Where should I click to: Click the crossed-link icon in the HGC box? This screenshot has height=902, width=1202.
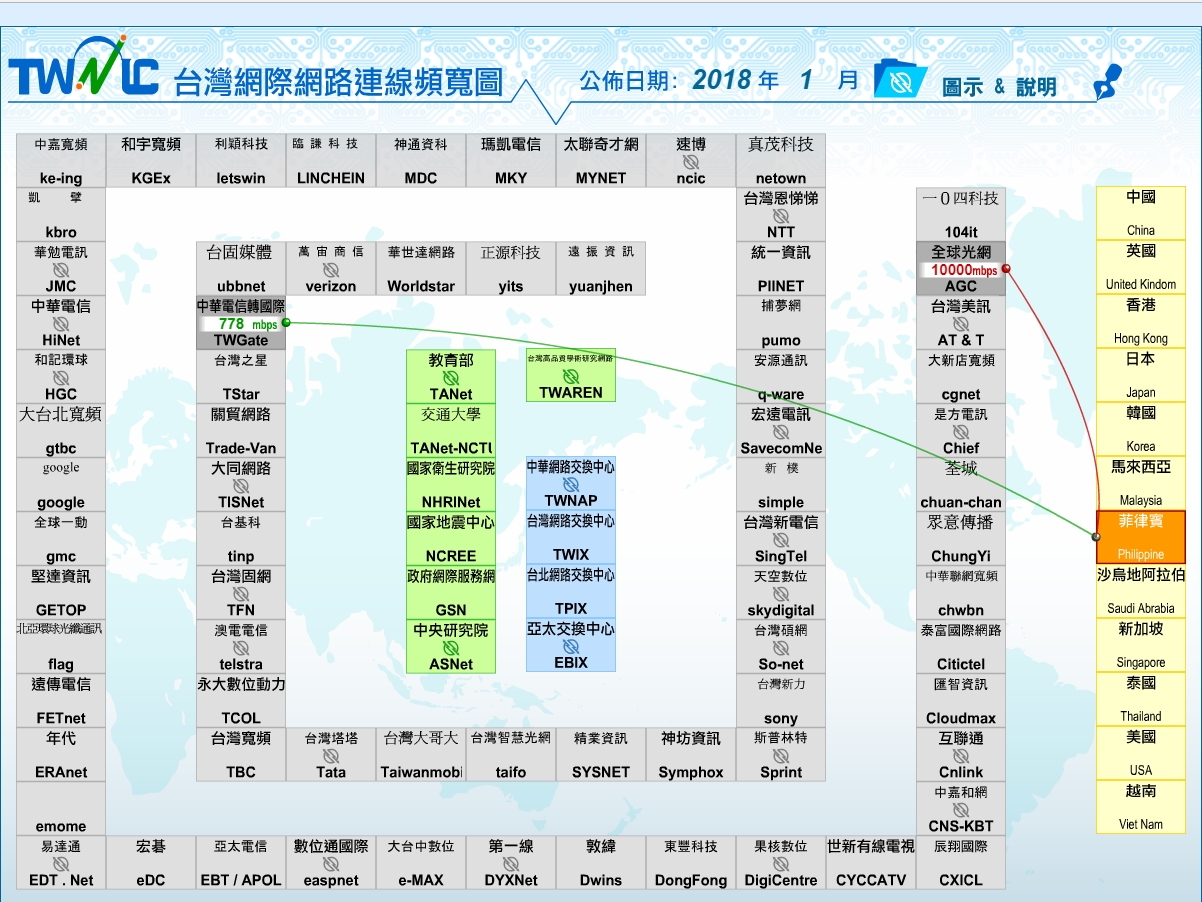[x=61, y=378]
